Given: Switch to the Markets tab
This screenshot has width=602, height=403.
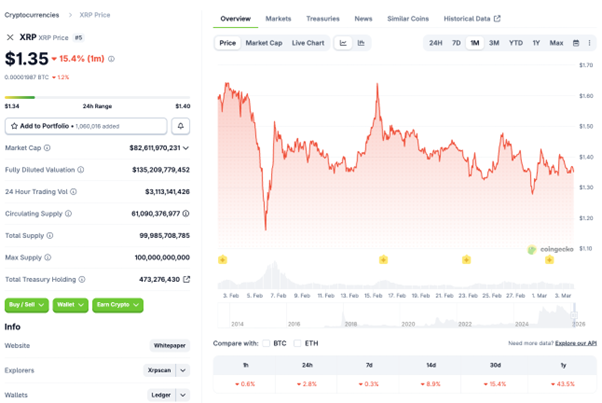Looking at the screenshot, I should (x=278, y=18).
